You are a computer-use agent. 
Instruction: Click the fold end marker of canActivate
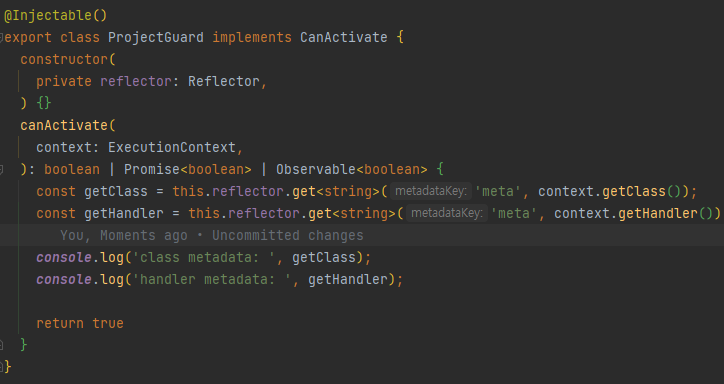click(1, 344)
